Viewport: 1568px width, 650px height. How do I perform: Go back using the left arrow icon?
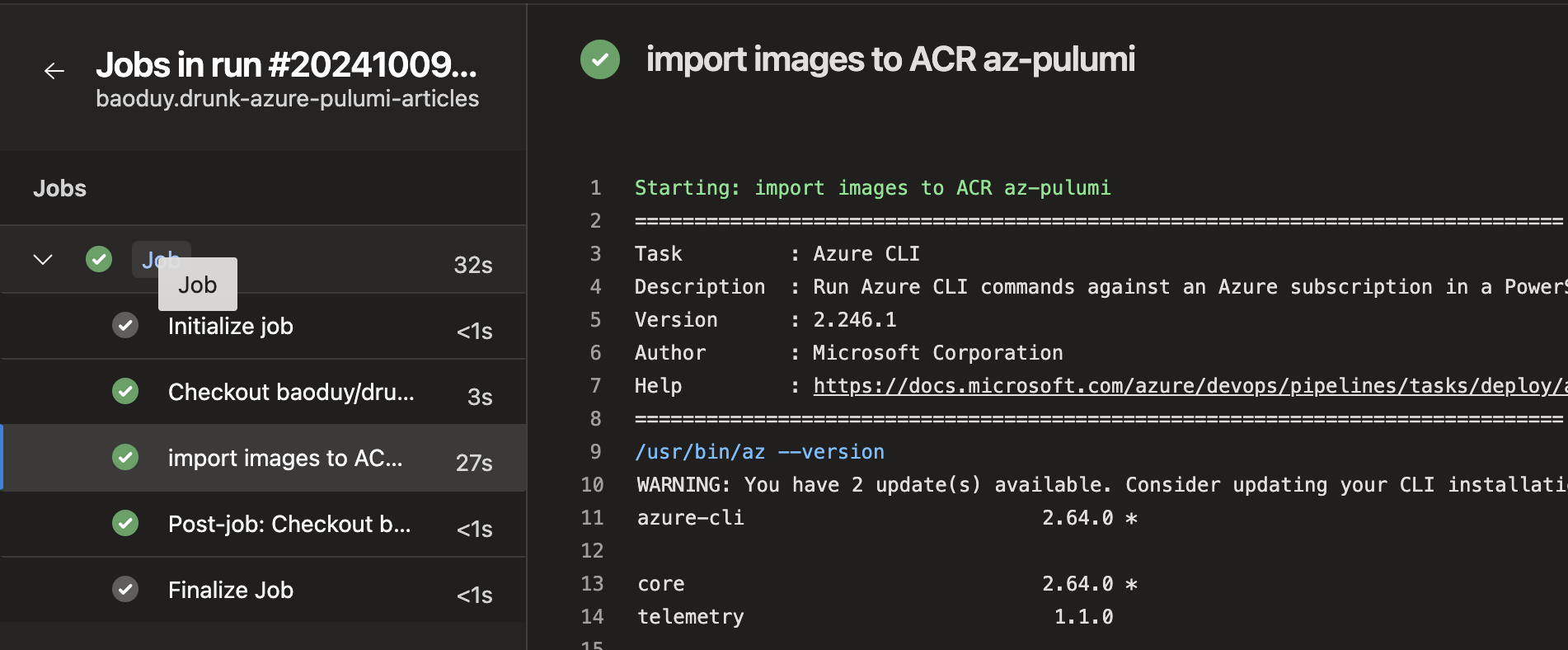[54, 71]
